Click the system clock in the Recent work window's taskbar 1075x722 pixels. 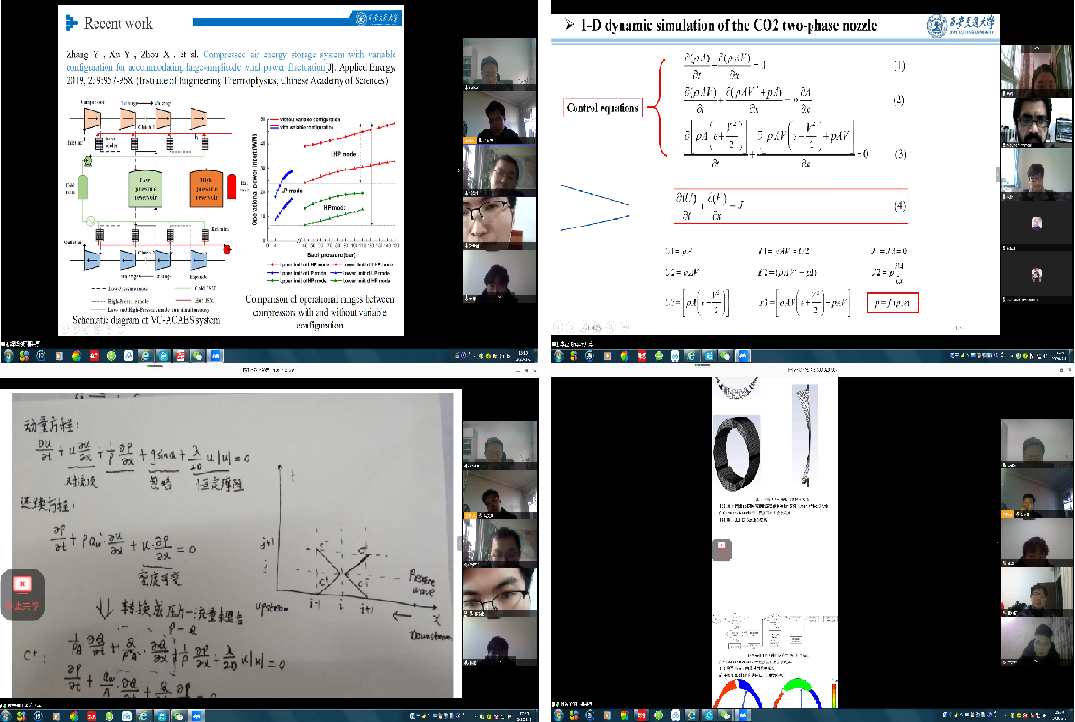tap(520, 354)
